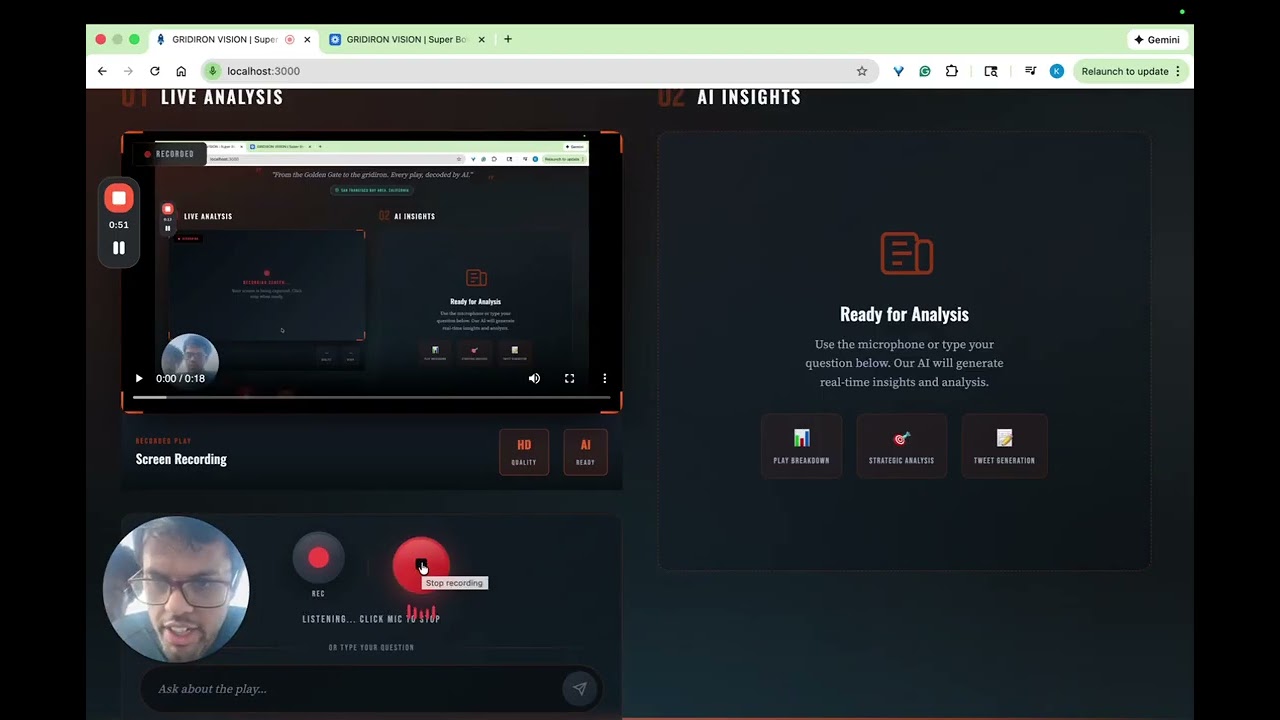Open the Chrome three-dot menu
1280x720 pixels.
click(x=1178, y=71)
